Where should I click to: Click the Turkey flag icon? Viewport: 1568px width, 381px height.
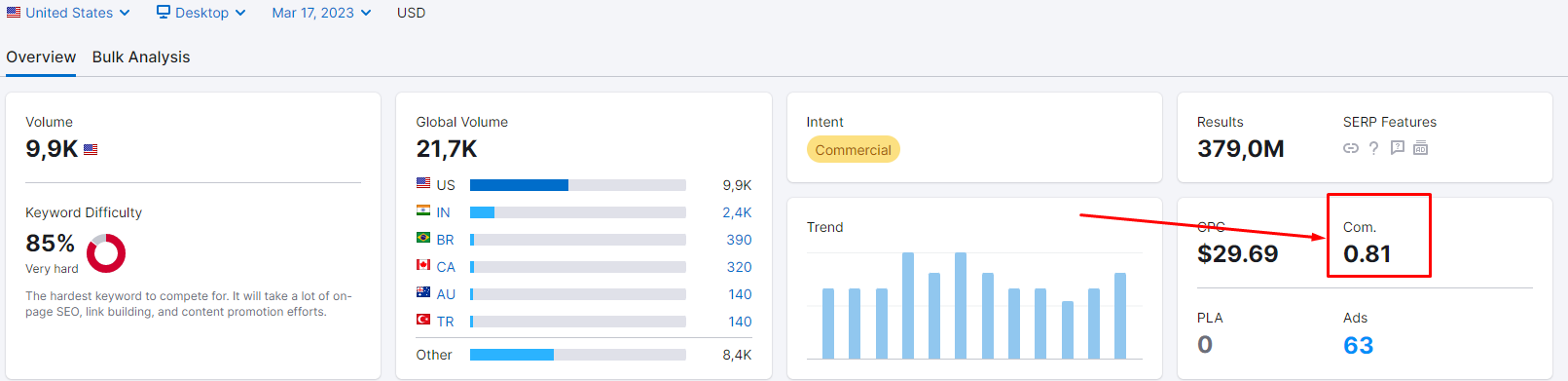click(423, 320)
